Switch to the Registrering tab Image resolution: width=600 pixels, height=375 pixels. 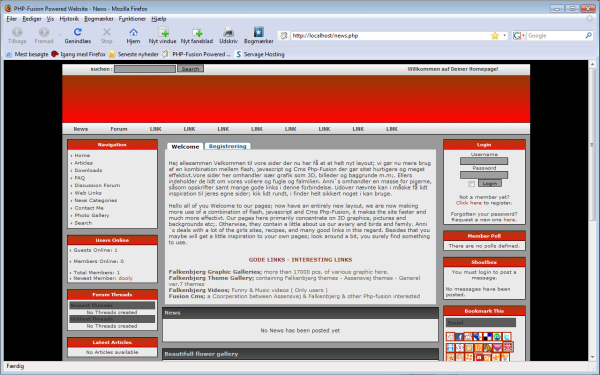coord(227,146)
